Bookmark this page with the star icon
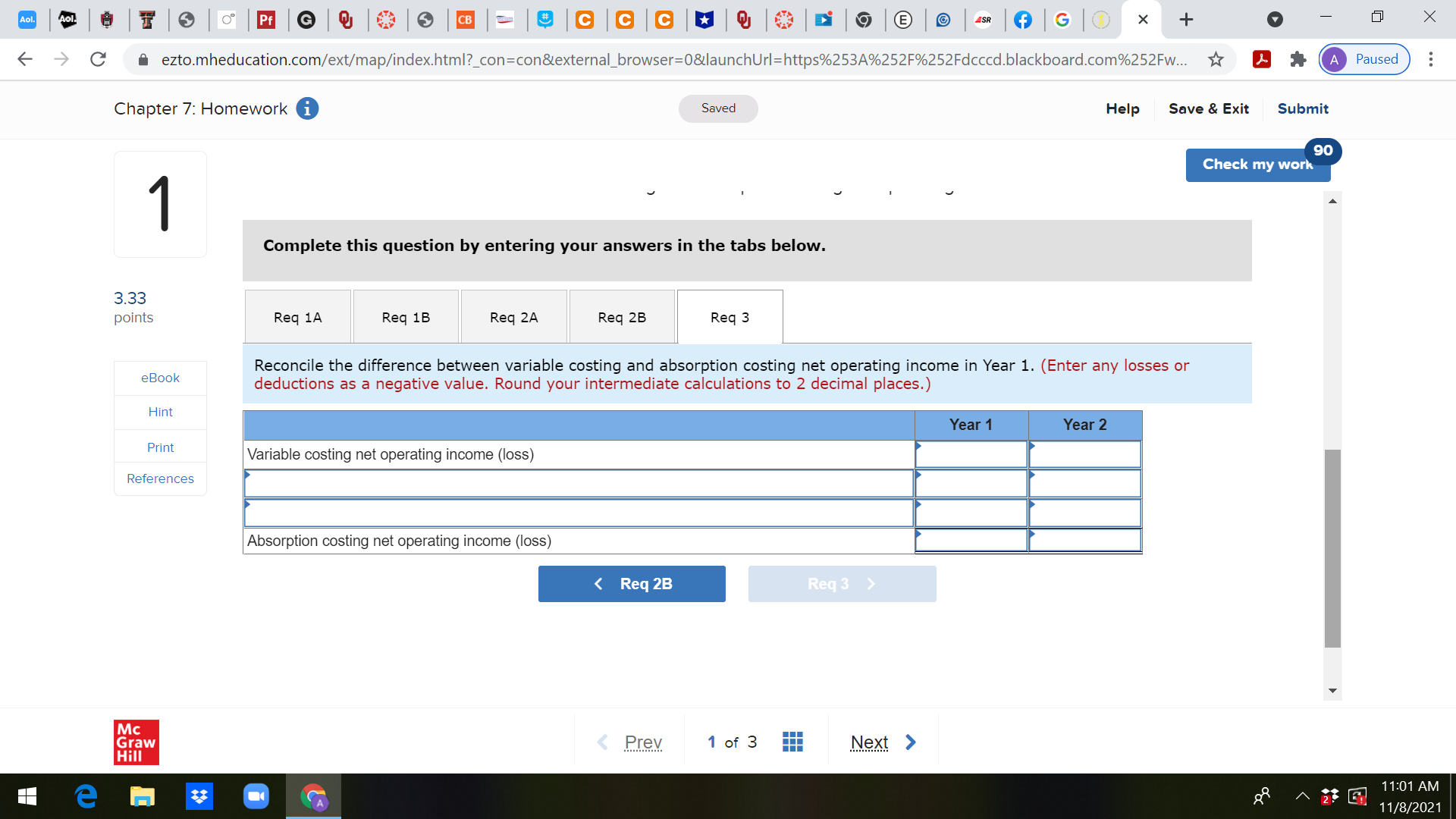Viewport: 1456px width, 819px height. [x=1214, y=59]
